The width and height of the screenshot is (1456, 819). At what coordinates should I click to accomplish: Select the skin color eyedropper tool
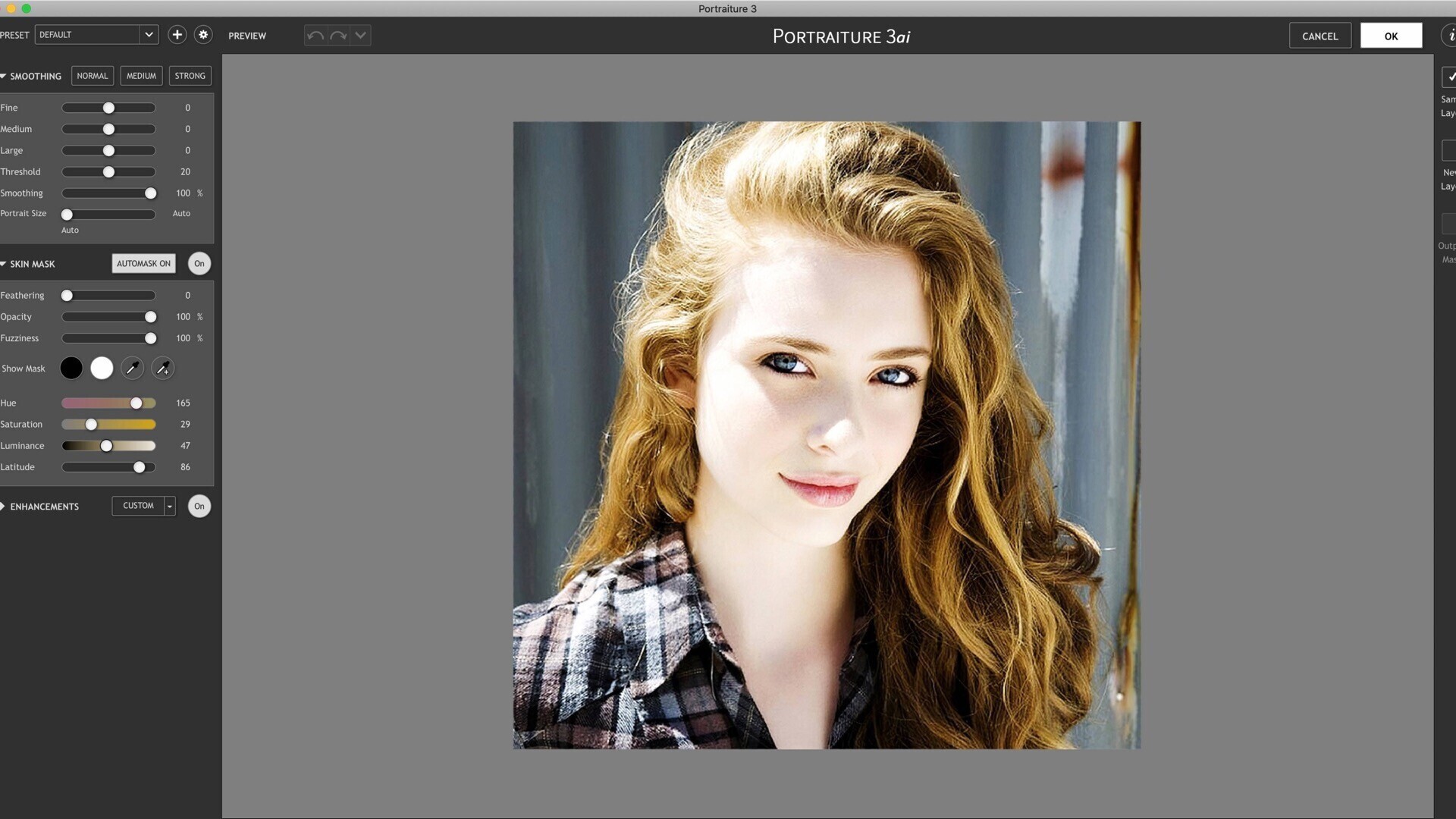point(132,369)
